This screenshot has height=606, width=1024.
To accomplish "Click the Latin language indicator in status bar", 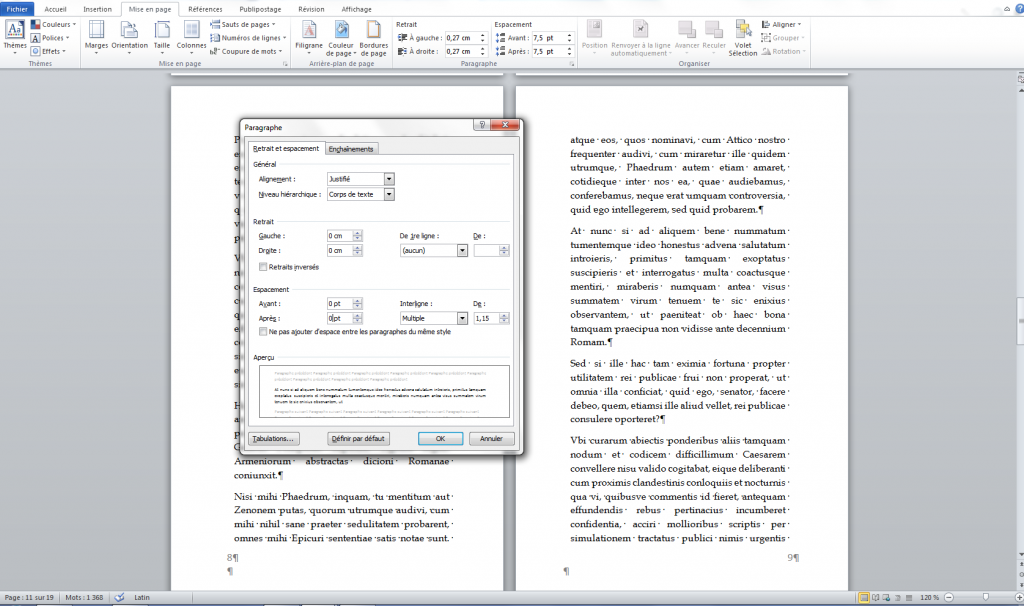I will click(142, 598).
